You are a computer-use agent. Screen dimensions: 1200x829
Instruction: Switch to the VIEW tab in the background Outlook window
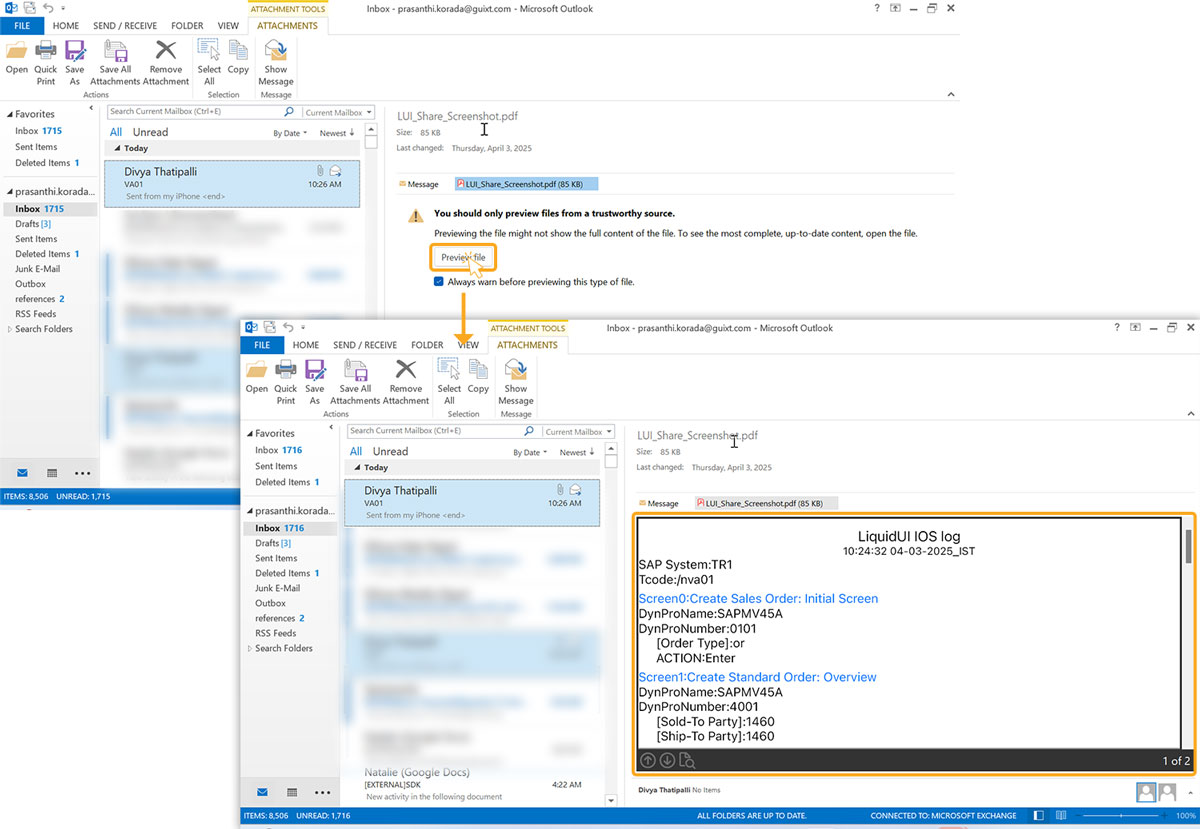point(228,26)
